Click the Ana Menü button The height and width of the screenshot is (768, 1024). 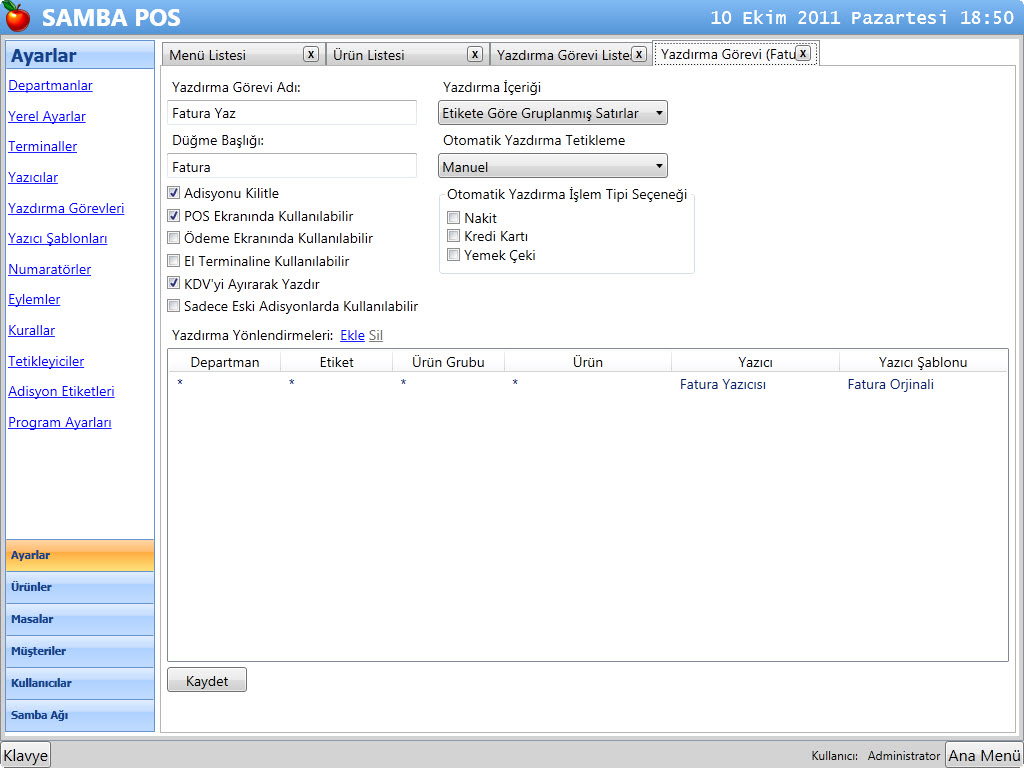(x=984, y=756)
